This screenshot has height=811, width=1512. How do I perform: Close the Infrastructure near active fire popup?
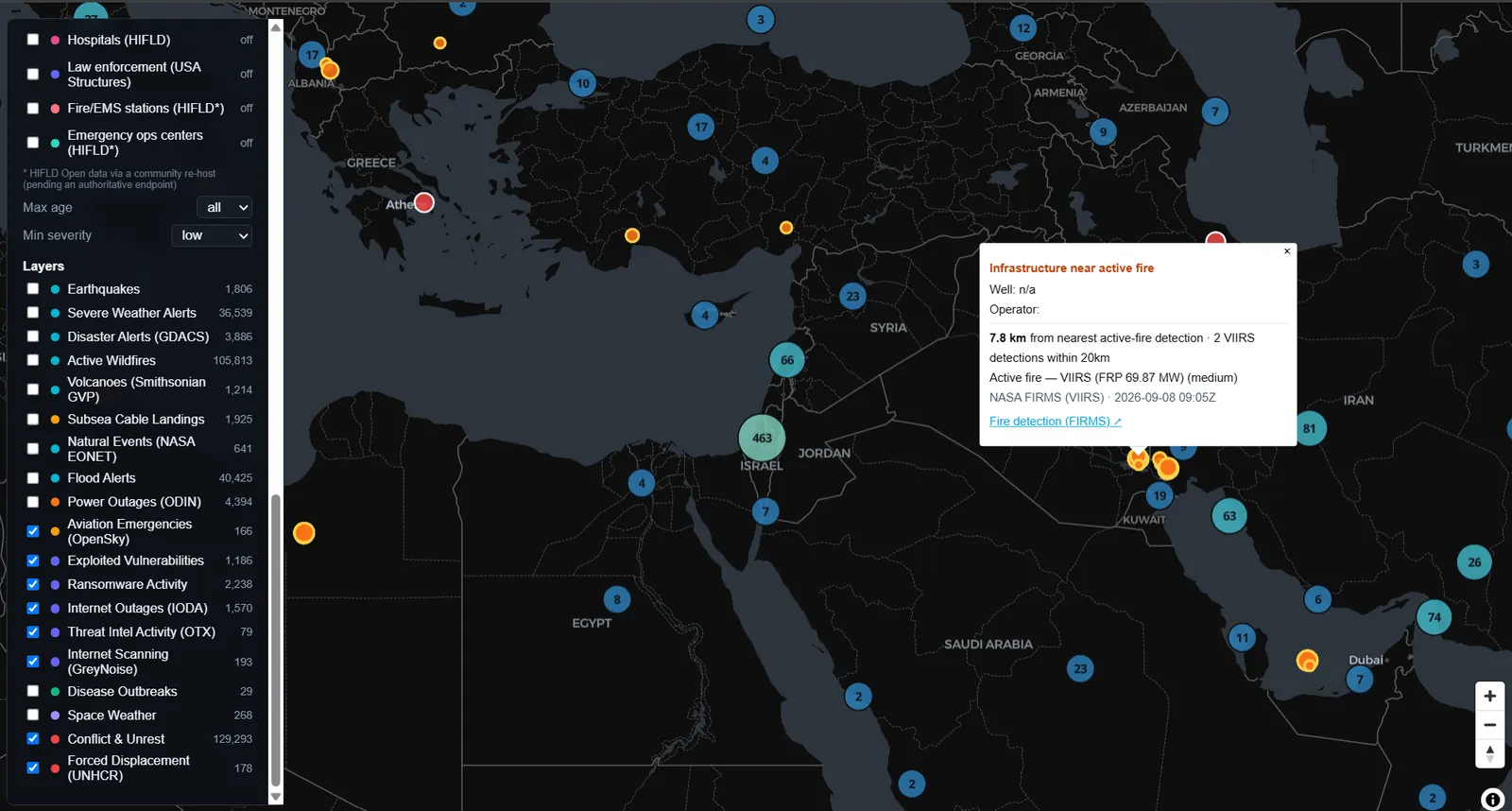1286,251
